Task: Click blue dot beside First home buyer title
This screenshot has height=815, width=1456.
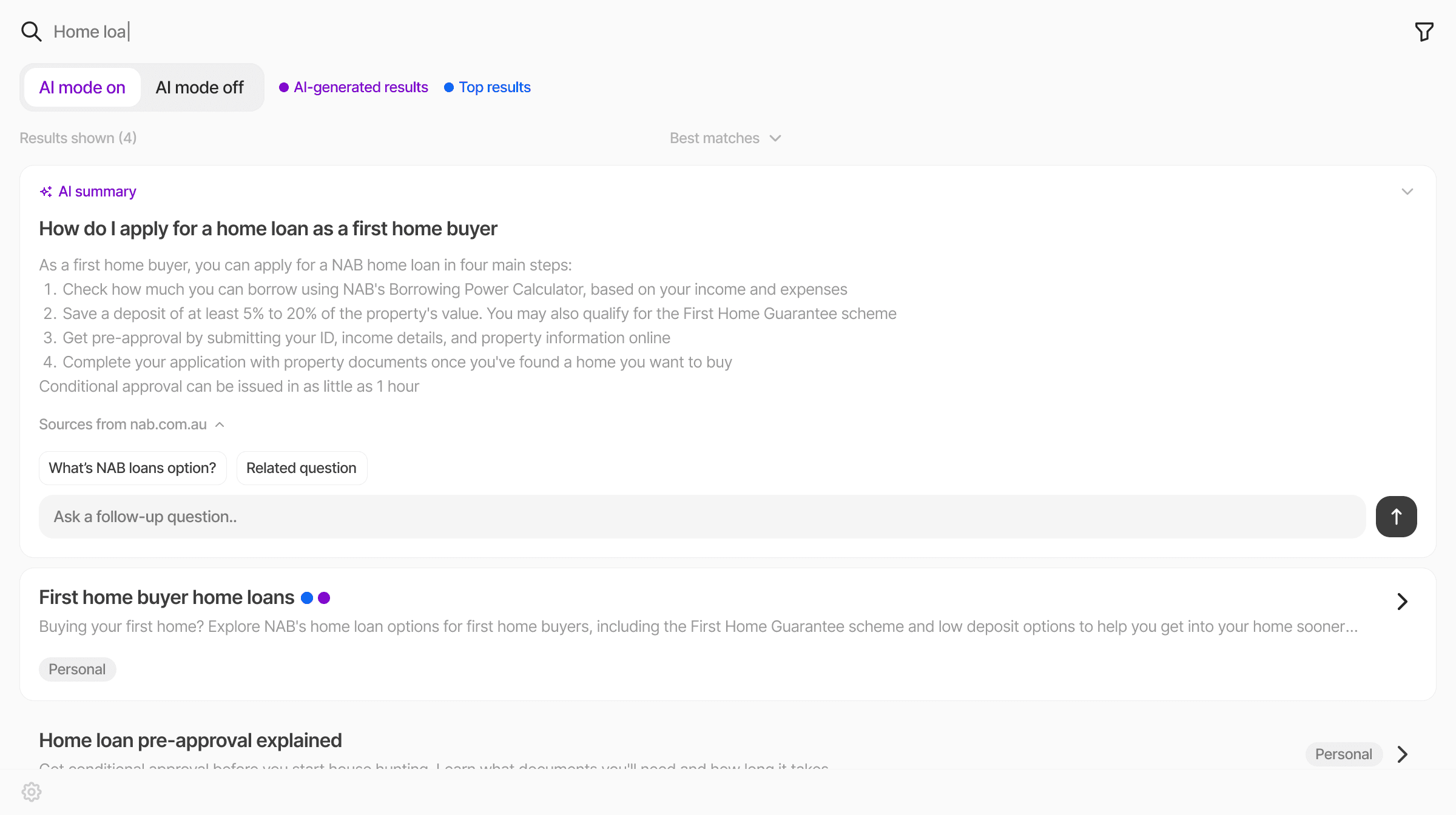Action: [307, 598]
